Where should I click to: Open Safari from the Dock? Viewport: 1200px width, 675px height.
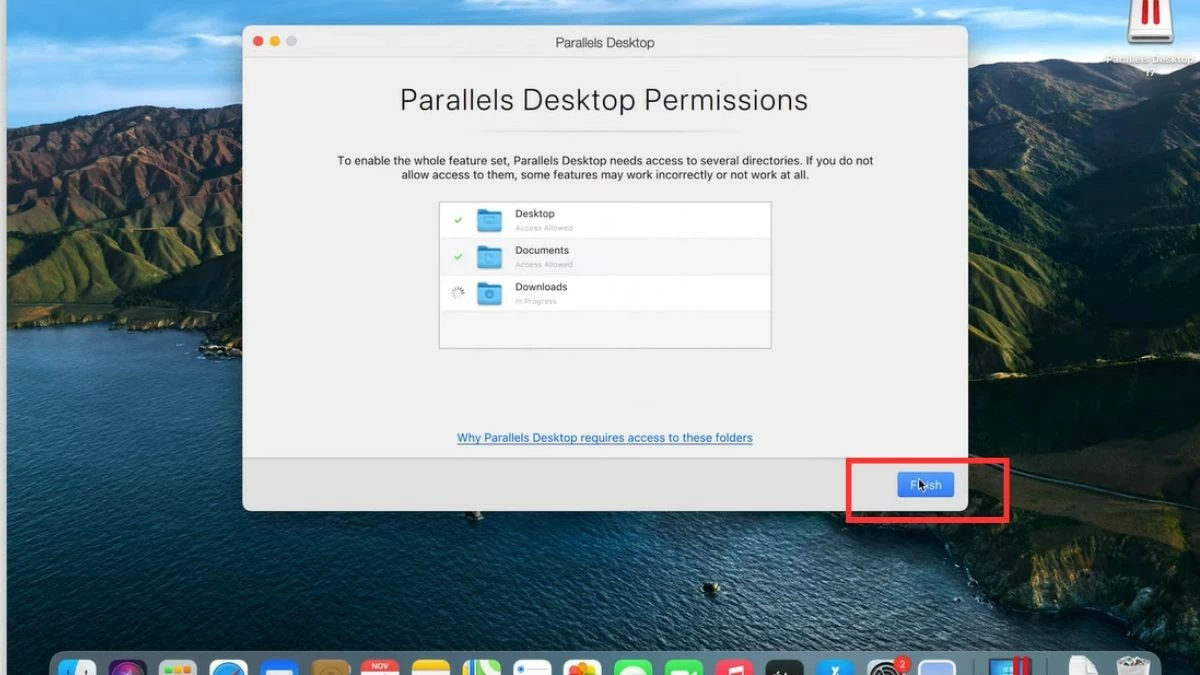pos(228,668)
